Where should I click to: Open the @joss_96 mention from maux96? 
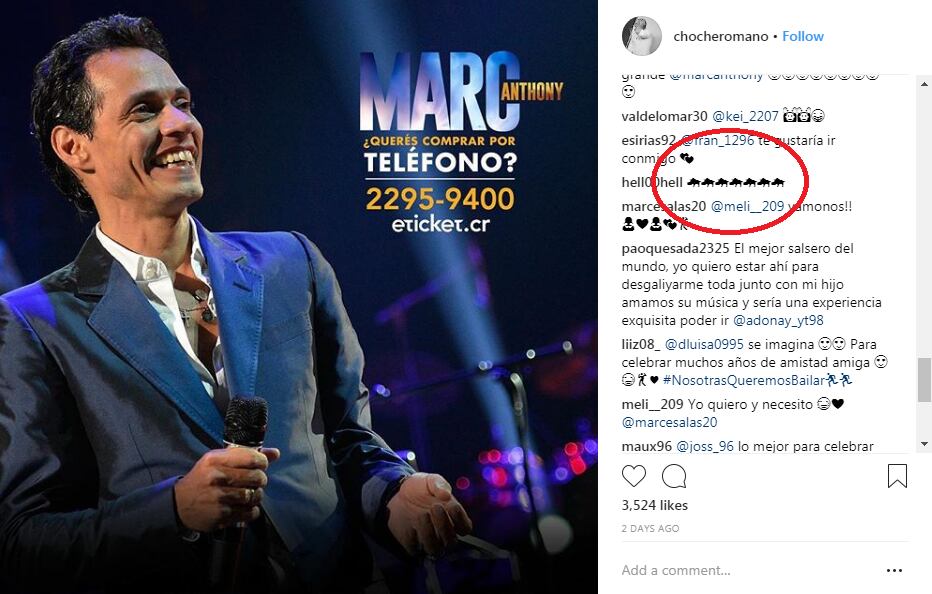click(705, 446)
